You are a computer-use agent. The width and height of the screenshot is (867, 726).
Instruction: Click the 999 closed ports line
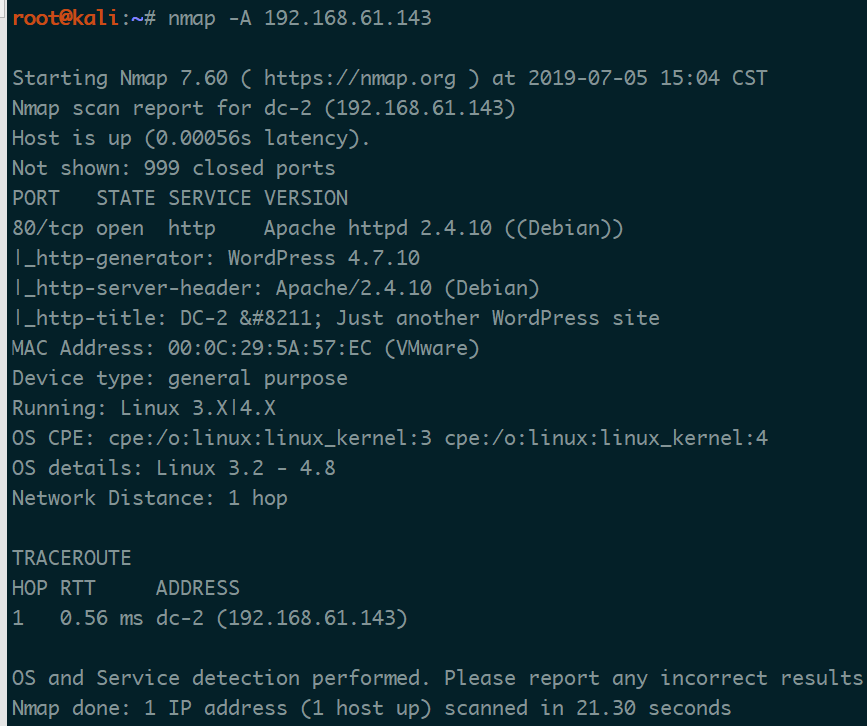174,168
